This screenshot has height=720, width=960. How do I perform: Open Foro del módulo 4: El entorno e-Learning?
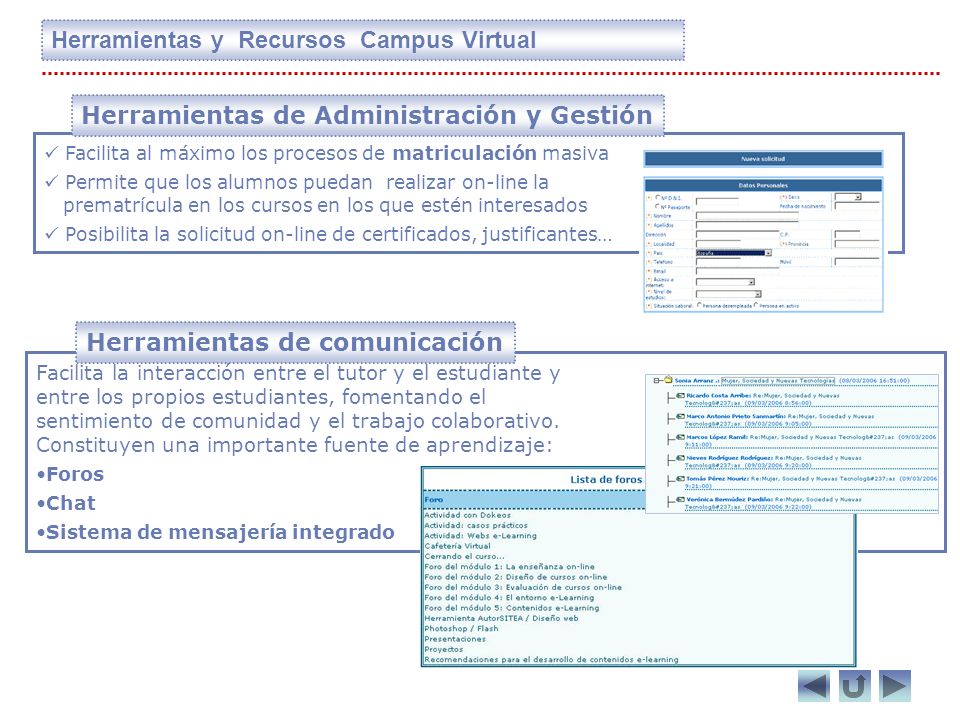509,598
